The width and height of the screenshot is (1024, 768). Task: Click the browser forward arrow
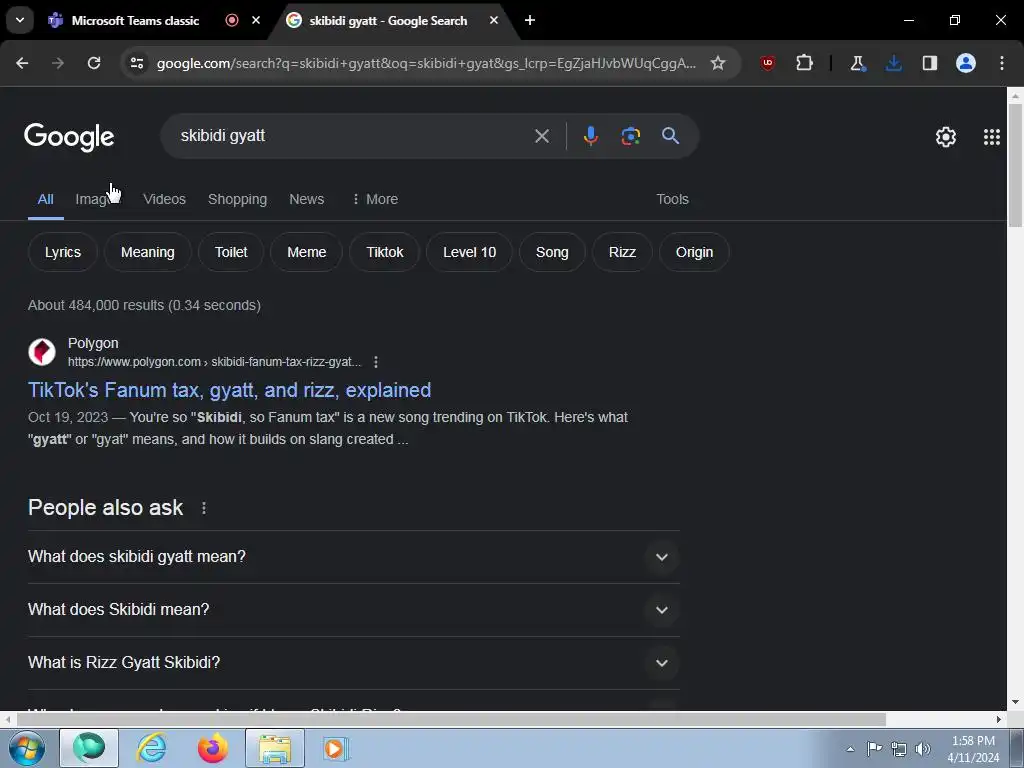(x=58, y=63)
